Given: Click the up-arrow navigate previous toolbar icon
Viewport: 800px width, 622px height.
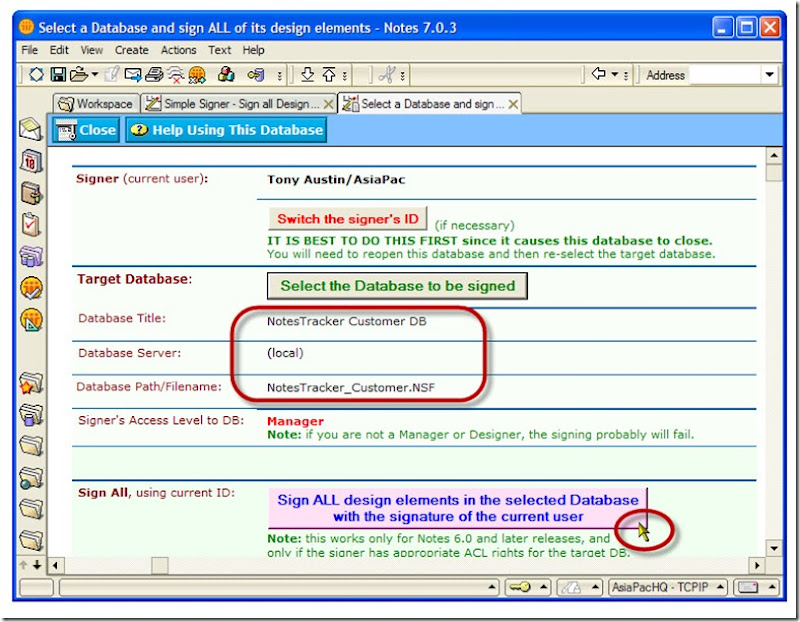Looking at the screenshot, I should click(329, 75).
